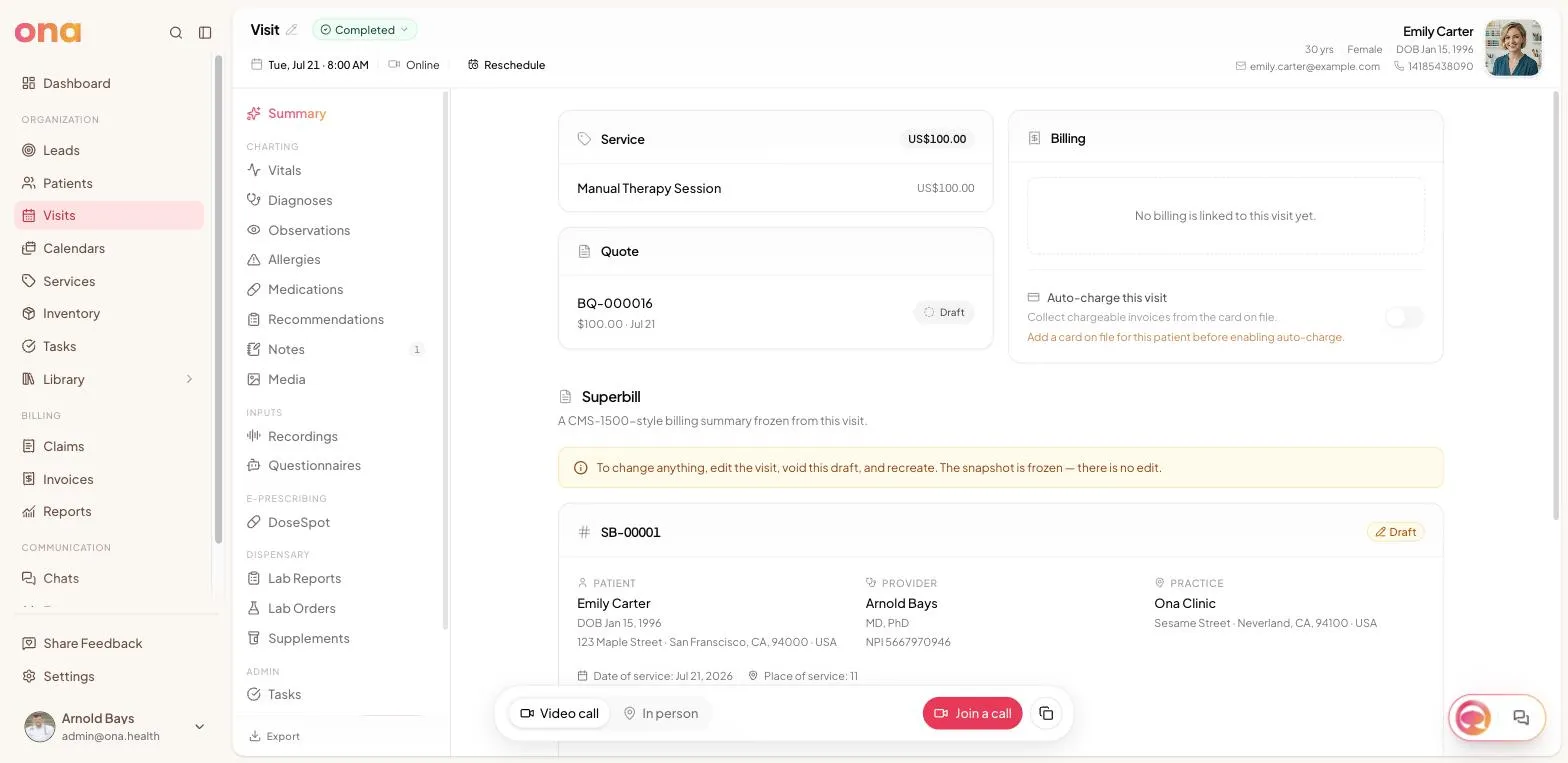
Task: Click the Export button
Action: pos(274,736)
